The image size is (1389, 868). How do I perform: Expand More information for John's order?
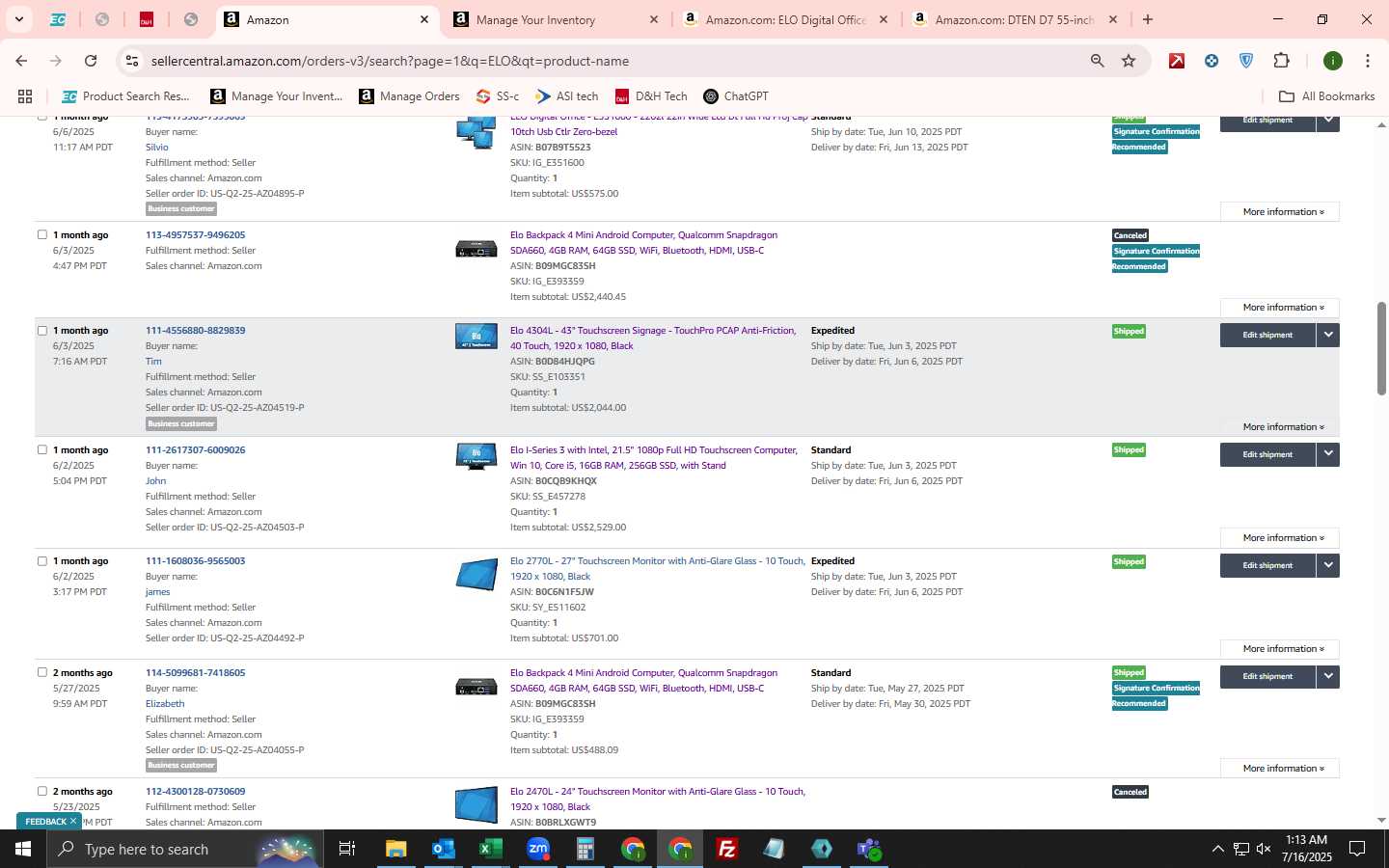point(1280,538)
